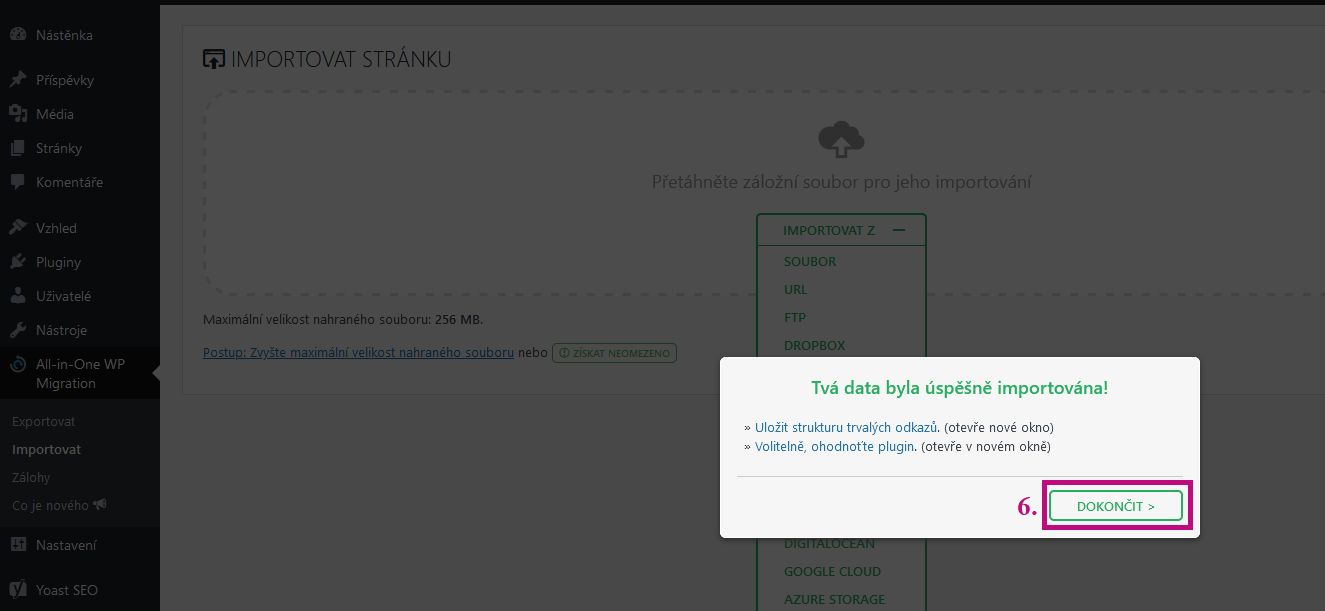Open Uložit strukturu trvalých odkazů link
Viewport: 1325px width, 611px height.
click(x=847, y=427)
